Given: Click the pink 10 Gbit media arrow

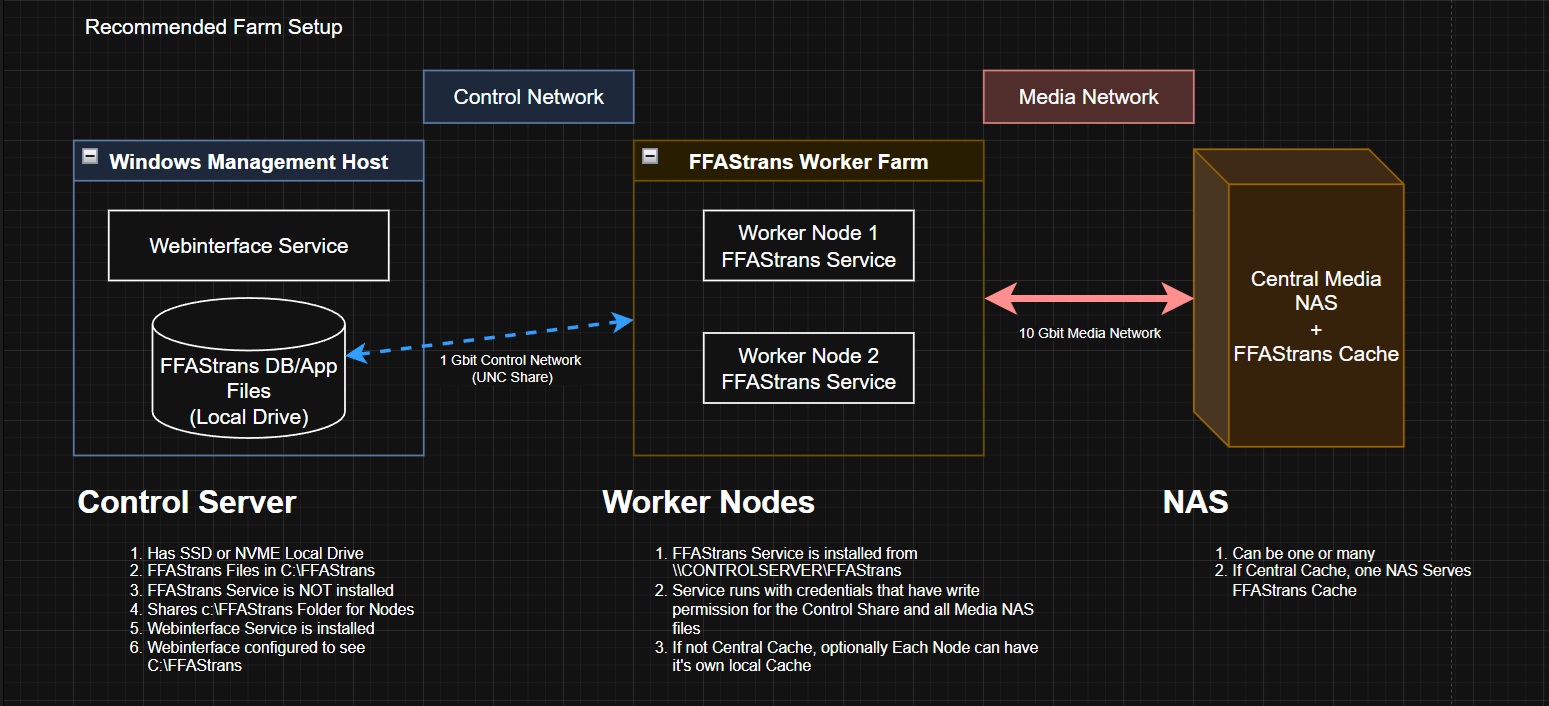Looking at the screenshot, I should pos(1089,297).
